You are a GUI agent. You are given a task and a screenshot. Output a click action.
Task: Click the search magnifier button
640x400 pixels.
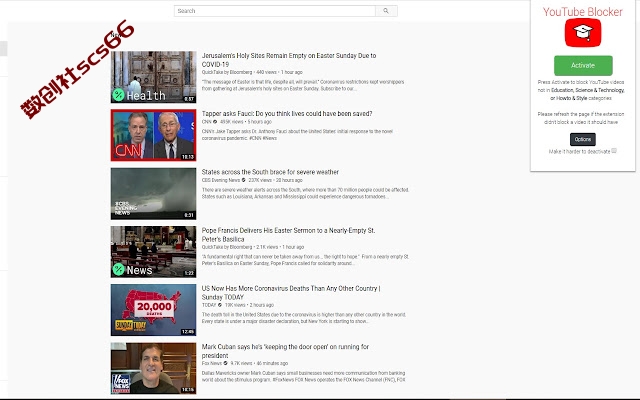tap(386, 11)
